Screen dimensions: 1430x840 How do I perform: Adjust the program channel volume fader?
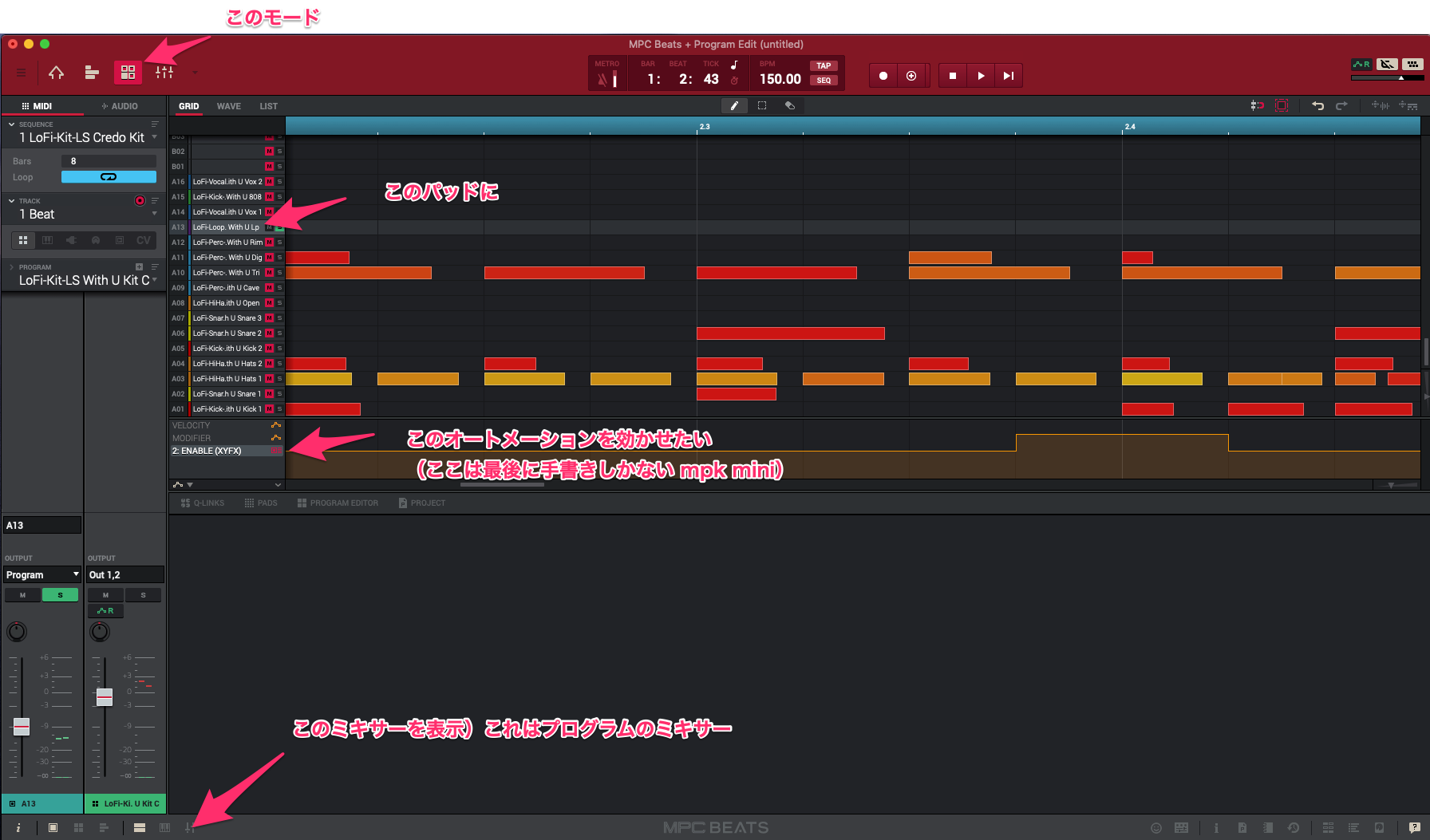(x=105, y=696)
